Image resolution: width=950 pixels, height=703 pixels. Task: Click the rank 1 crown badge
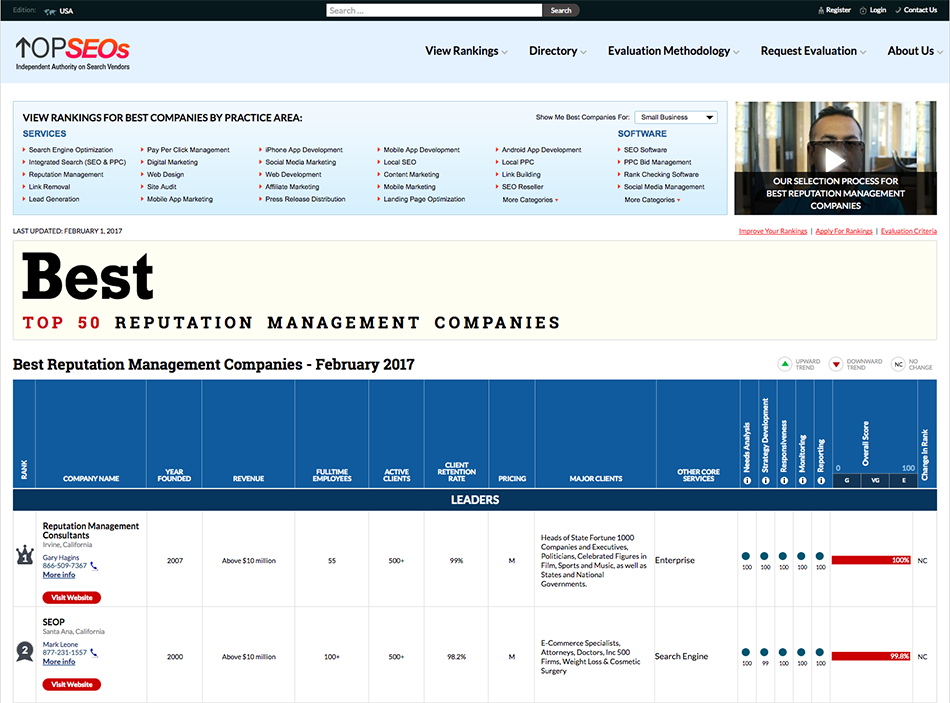click(x=26, y=557)
